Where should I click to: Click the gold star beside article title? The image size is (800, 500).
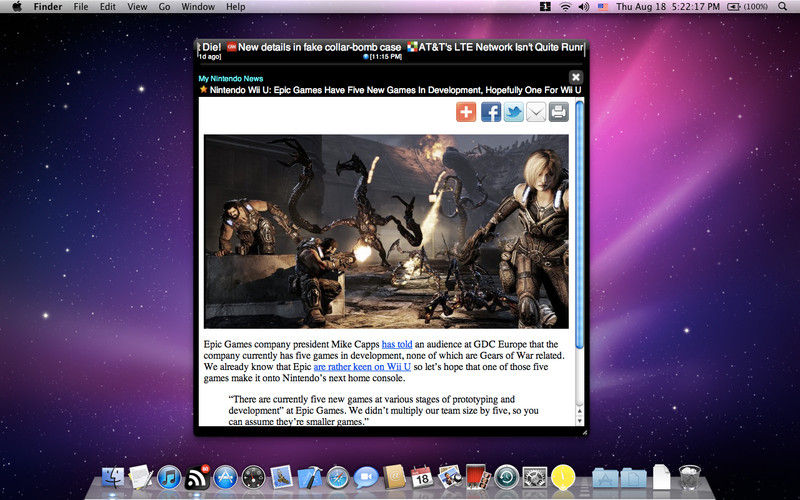(x=203, y=89)
